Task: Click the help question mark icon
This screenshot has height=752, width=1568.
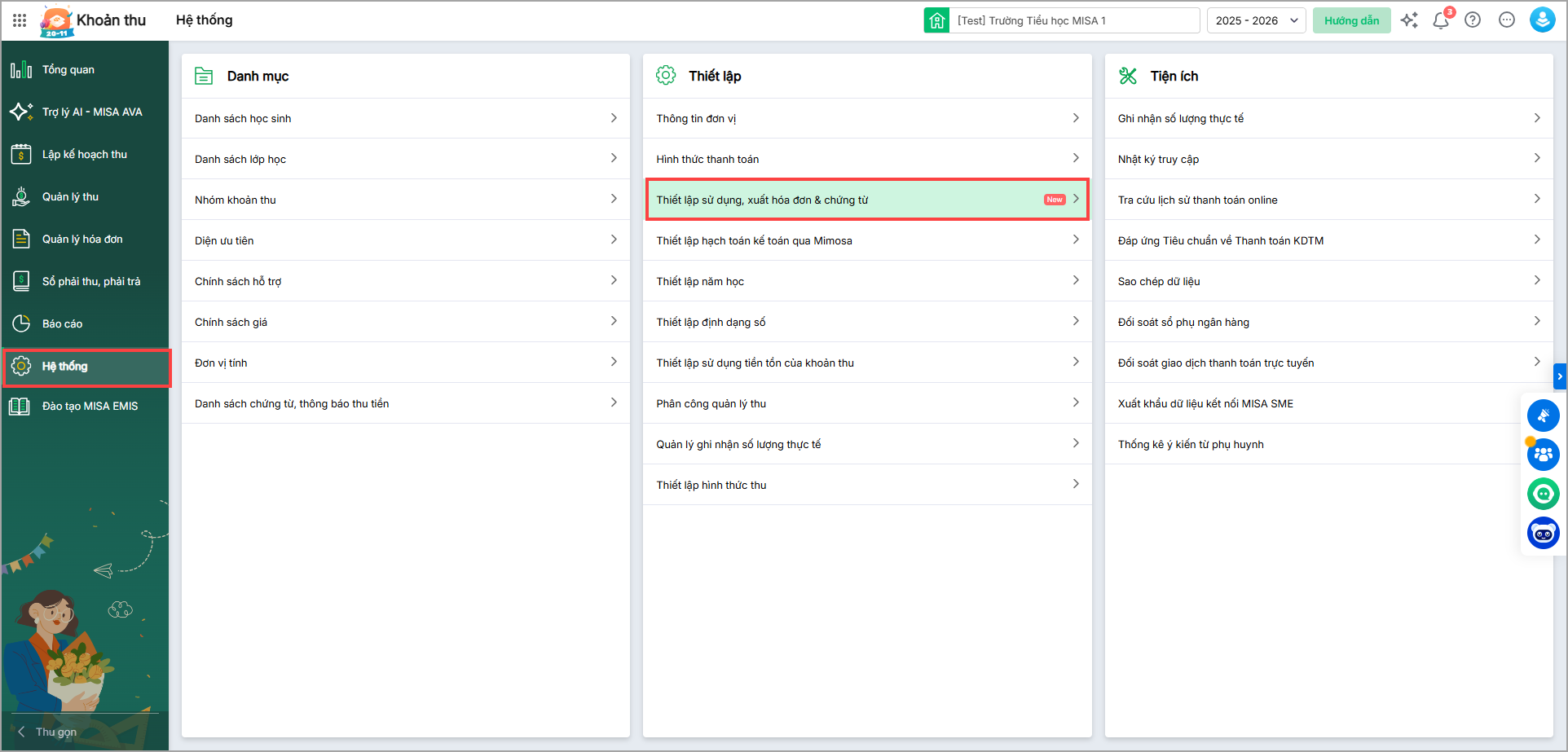Action: tap(1473, 20)
